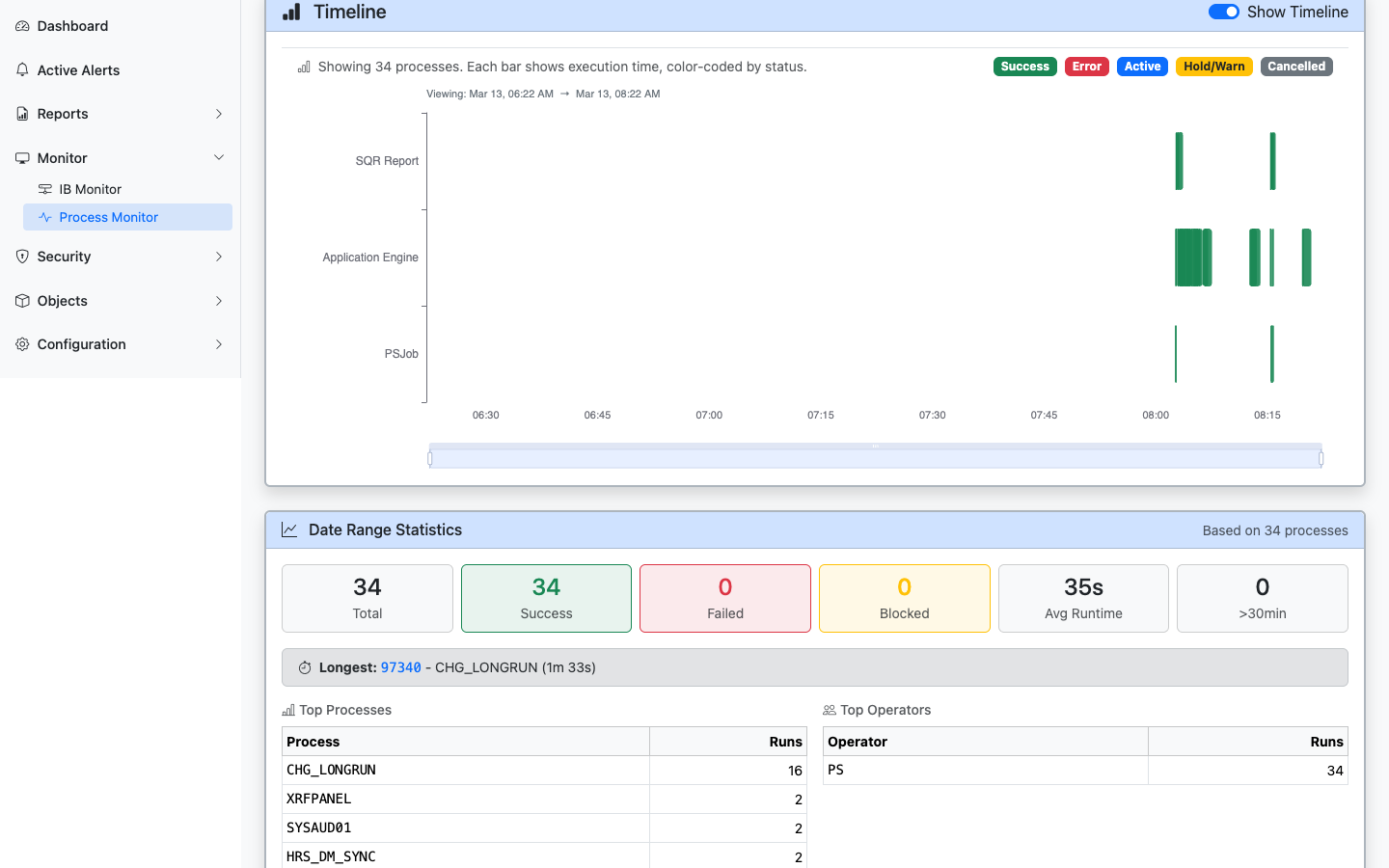Click the PS operator row
The width and height of the screenshot is (1389, 868).
tap(1085, 770)
